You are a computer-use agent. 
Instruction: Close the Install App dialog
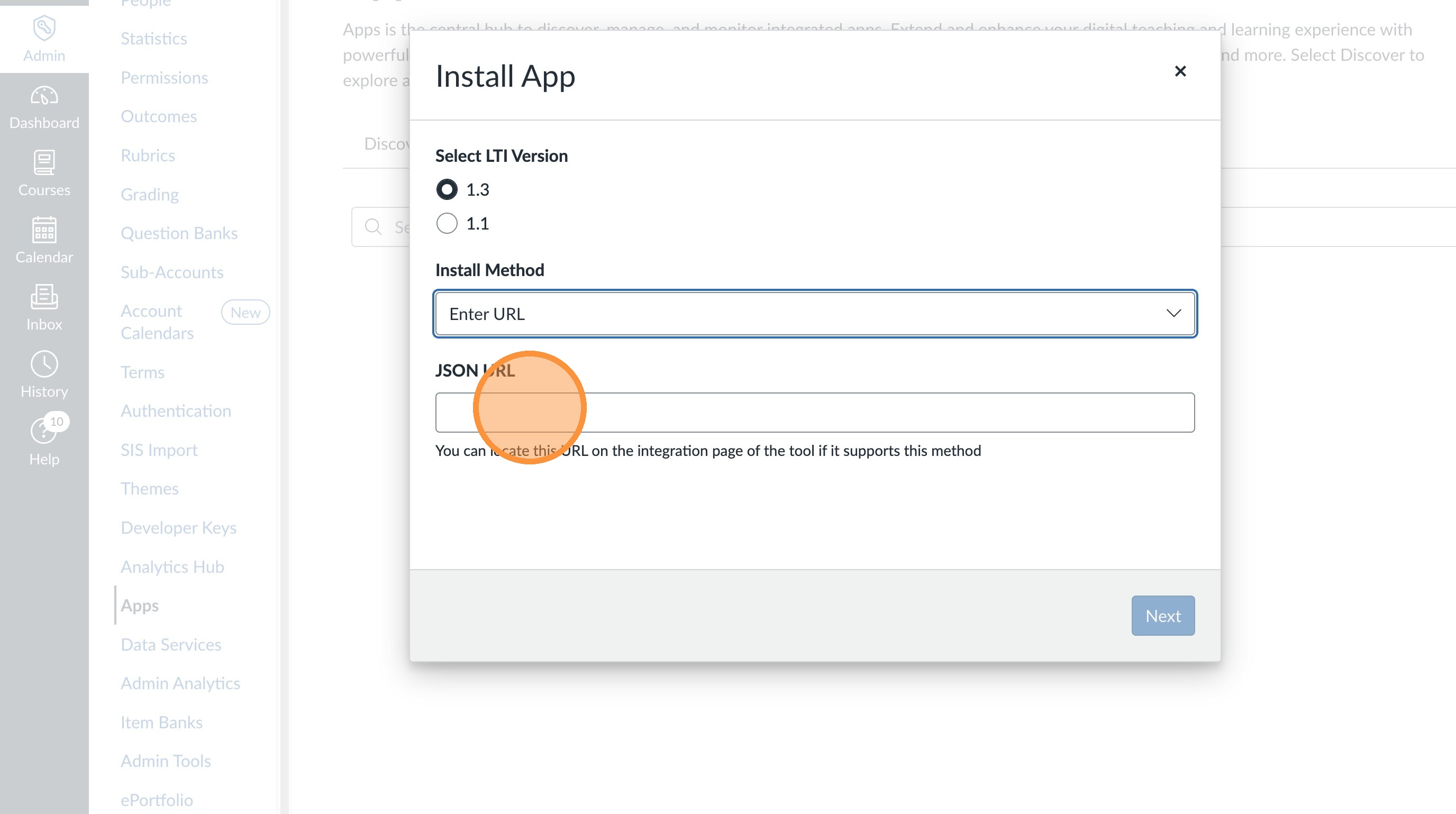(x=1180, y=71)
